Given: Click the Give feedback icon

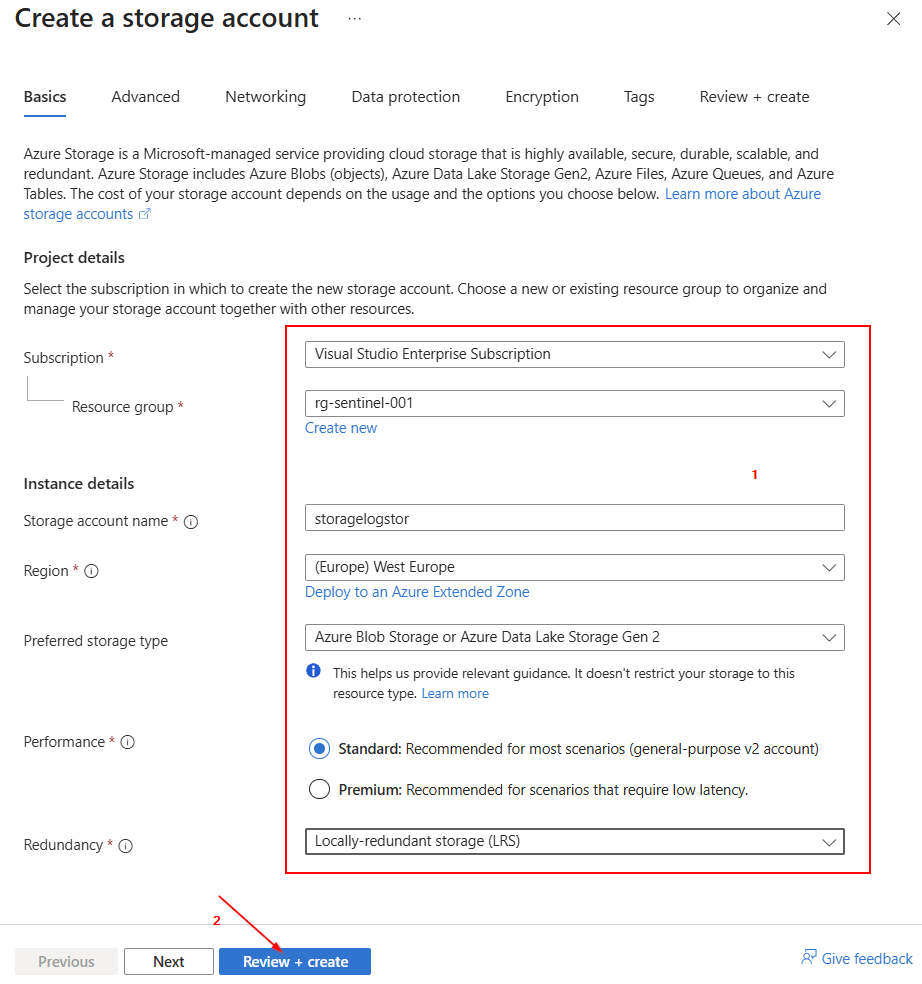Looking at the screenshot, I should coord(809,958).
